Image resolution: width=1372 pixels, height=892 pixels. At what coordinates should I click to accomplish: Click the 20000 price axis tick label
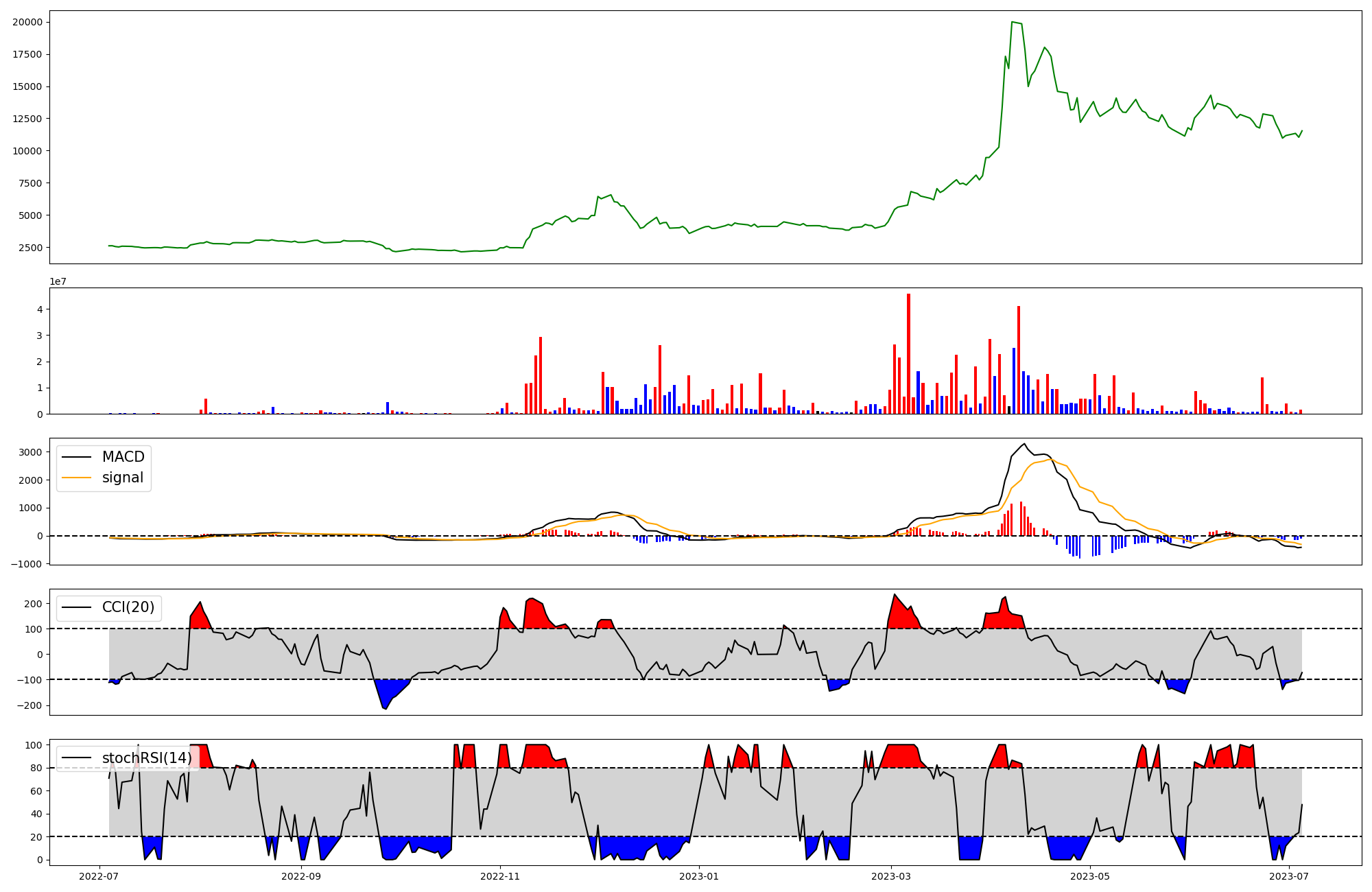coord(27,22)
